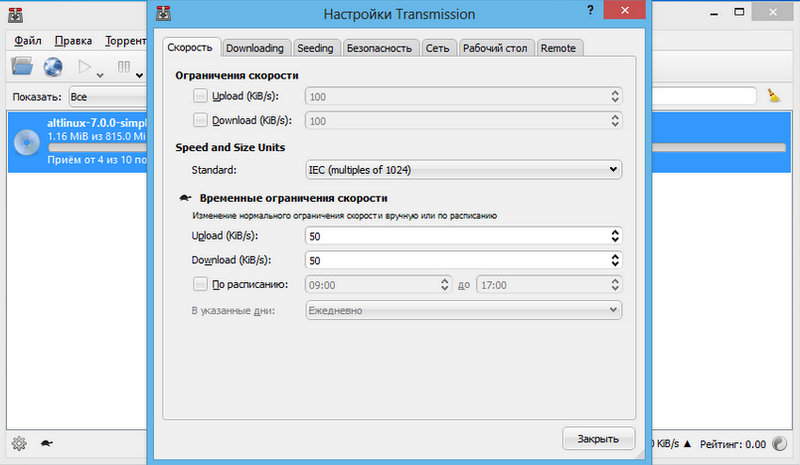Viewport: 800px width, 465px height.
Task: Click the torrent download progress bar
Action: click(x=719, y=148)
